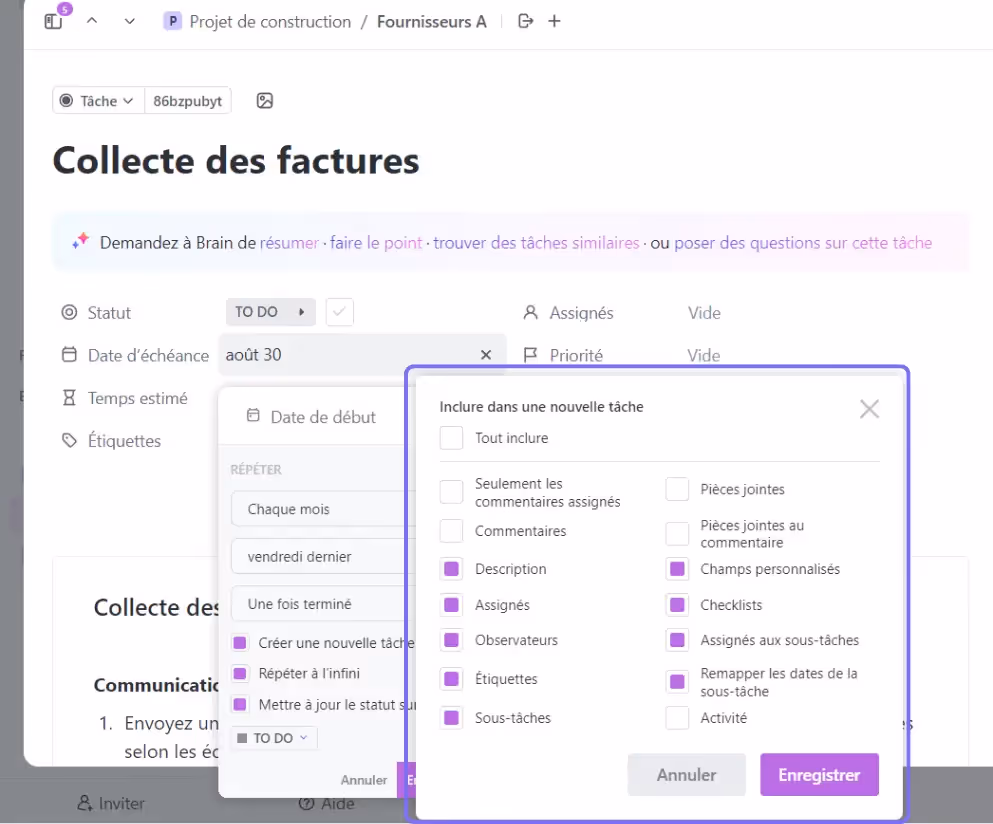
Task: Click the cover image icon beside task ID
Action: (x=264, y=100)
